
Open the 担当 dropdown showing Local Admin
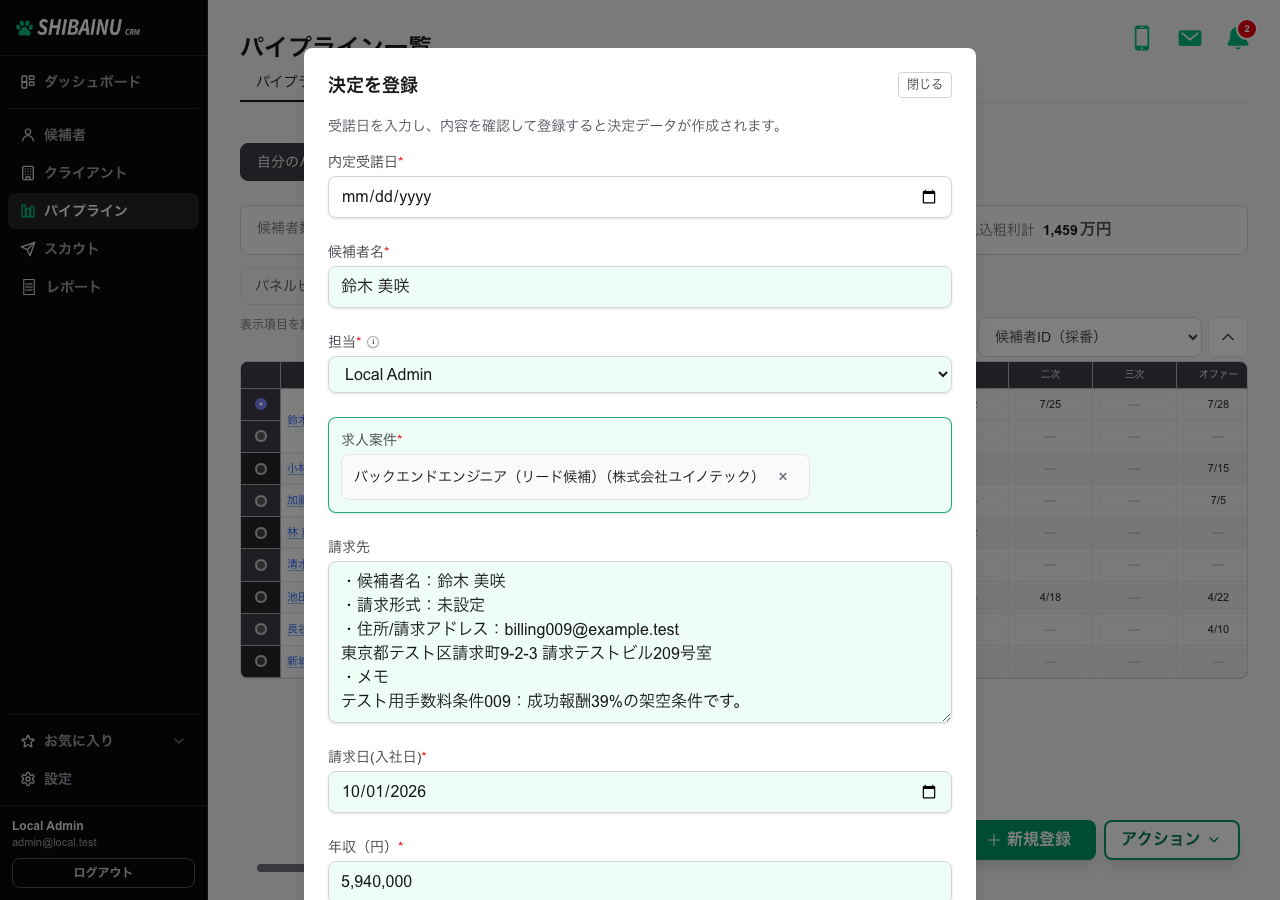point(640,375)
